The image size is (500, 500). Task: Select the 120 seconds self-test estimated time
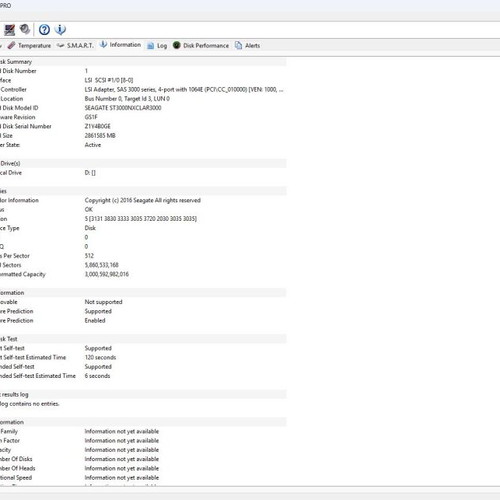(x=100, y=357)
